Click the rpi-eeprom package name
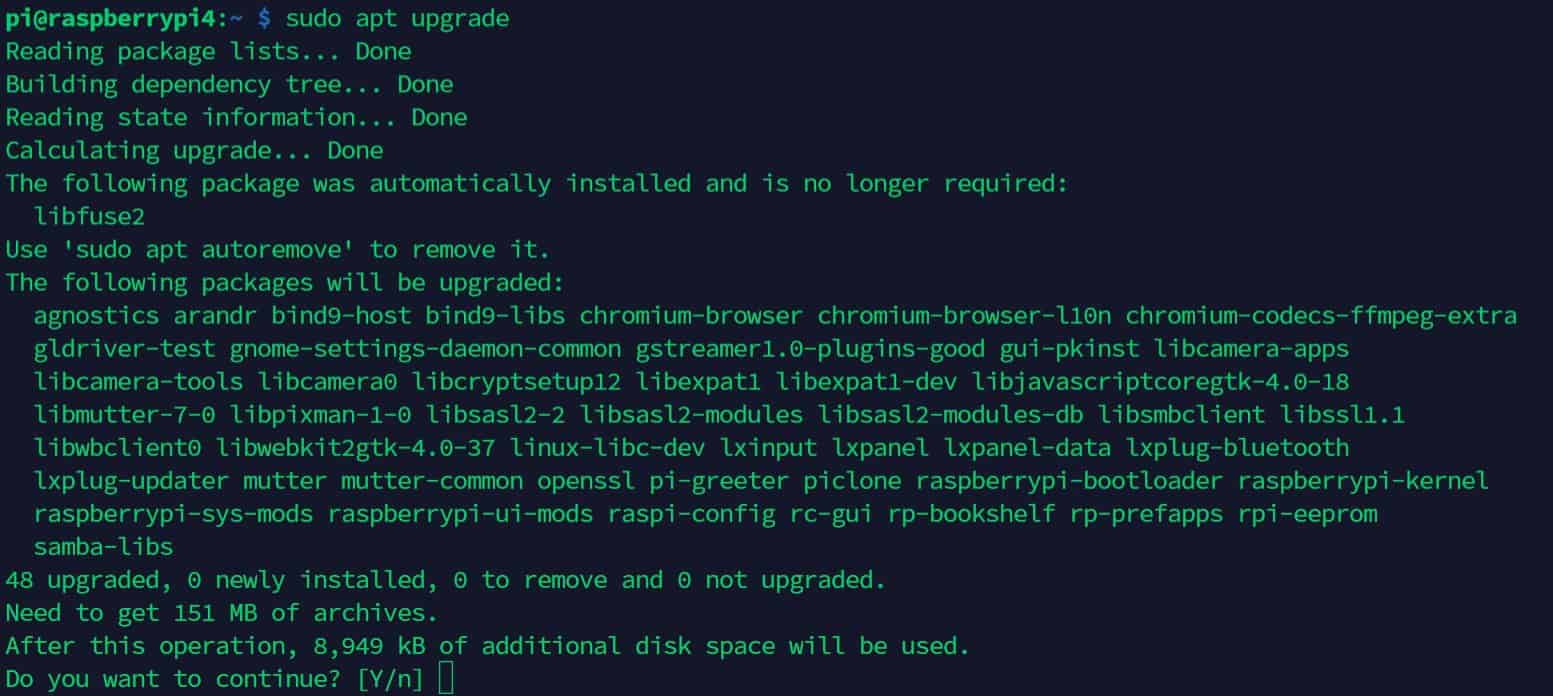Viewport: 1553px width, 696px height. pyautogui.click(x=1307, y=513)
